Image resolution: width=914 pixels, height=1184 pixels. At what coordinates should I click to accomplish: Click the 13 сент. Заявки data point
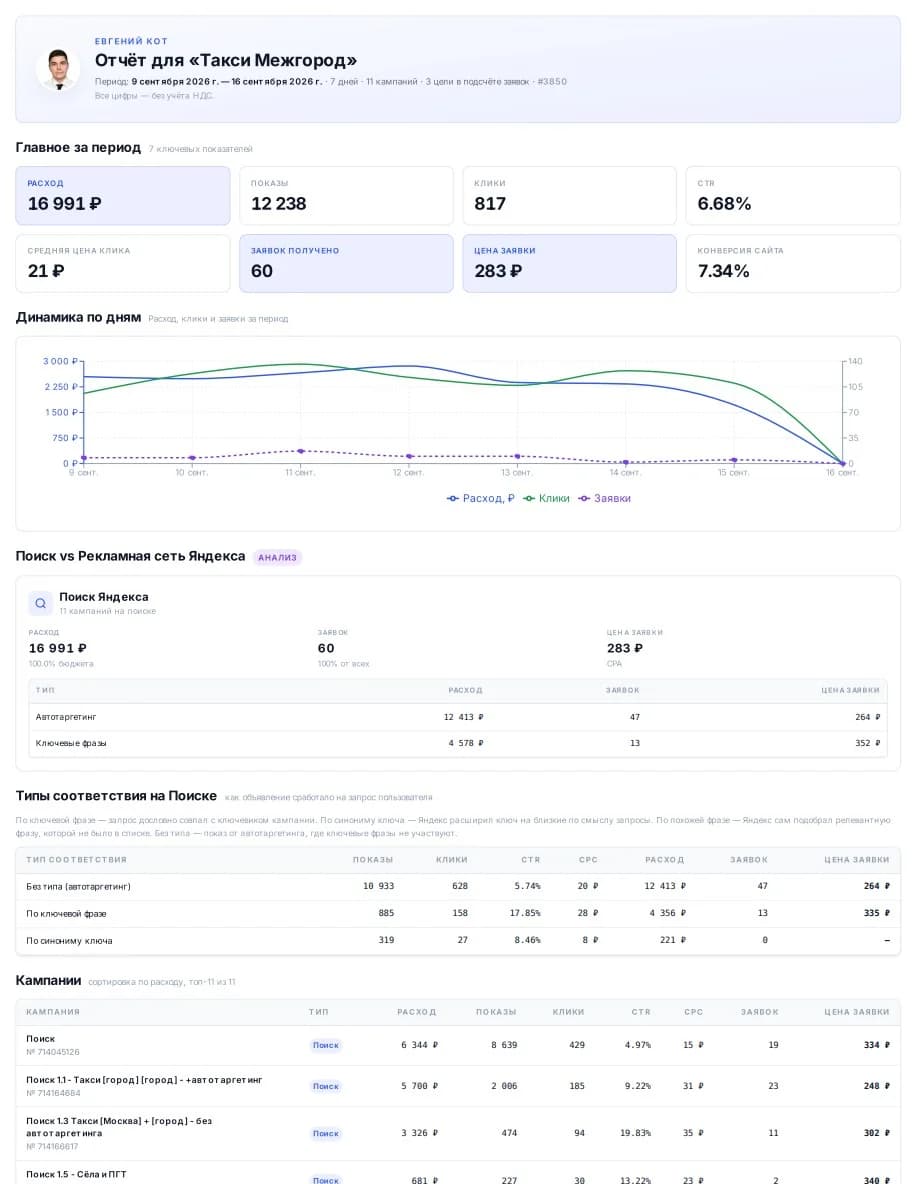[x=517, y=456]
